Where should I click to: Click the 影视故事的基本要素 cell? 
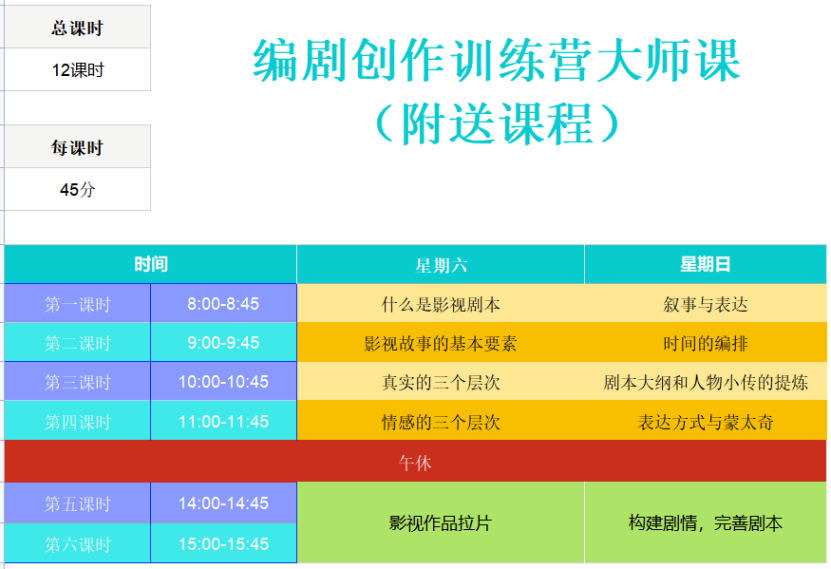[440, 343]
